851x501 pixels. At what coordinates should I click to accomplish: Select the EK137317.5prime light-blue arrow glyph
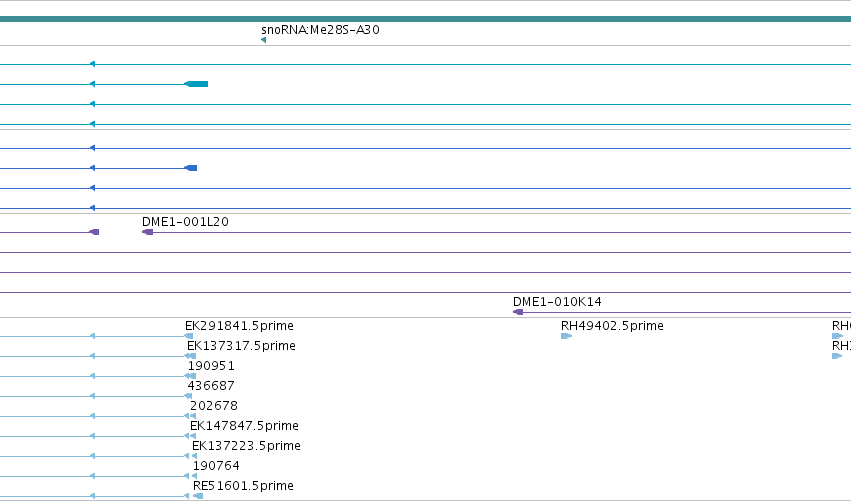point(190,356)
